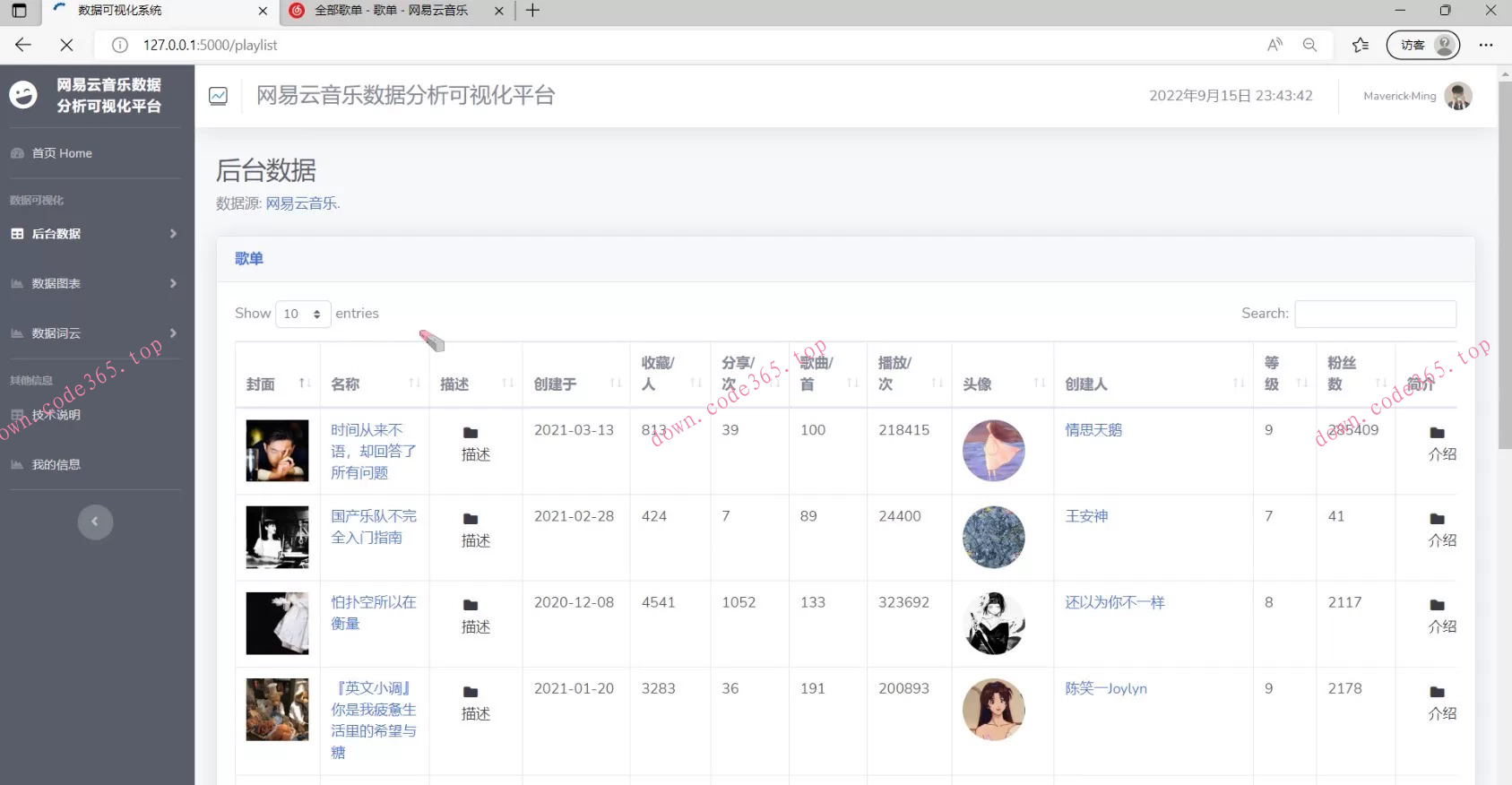Close the 数据可视化系统 tab

tap(263, 11)
